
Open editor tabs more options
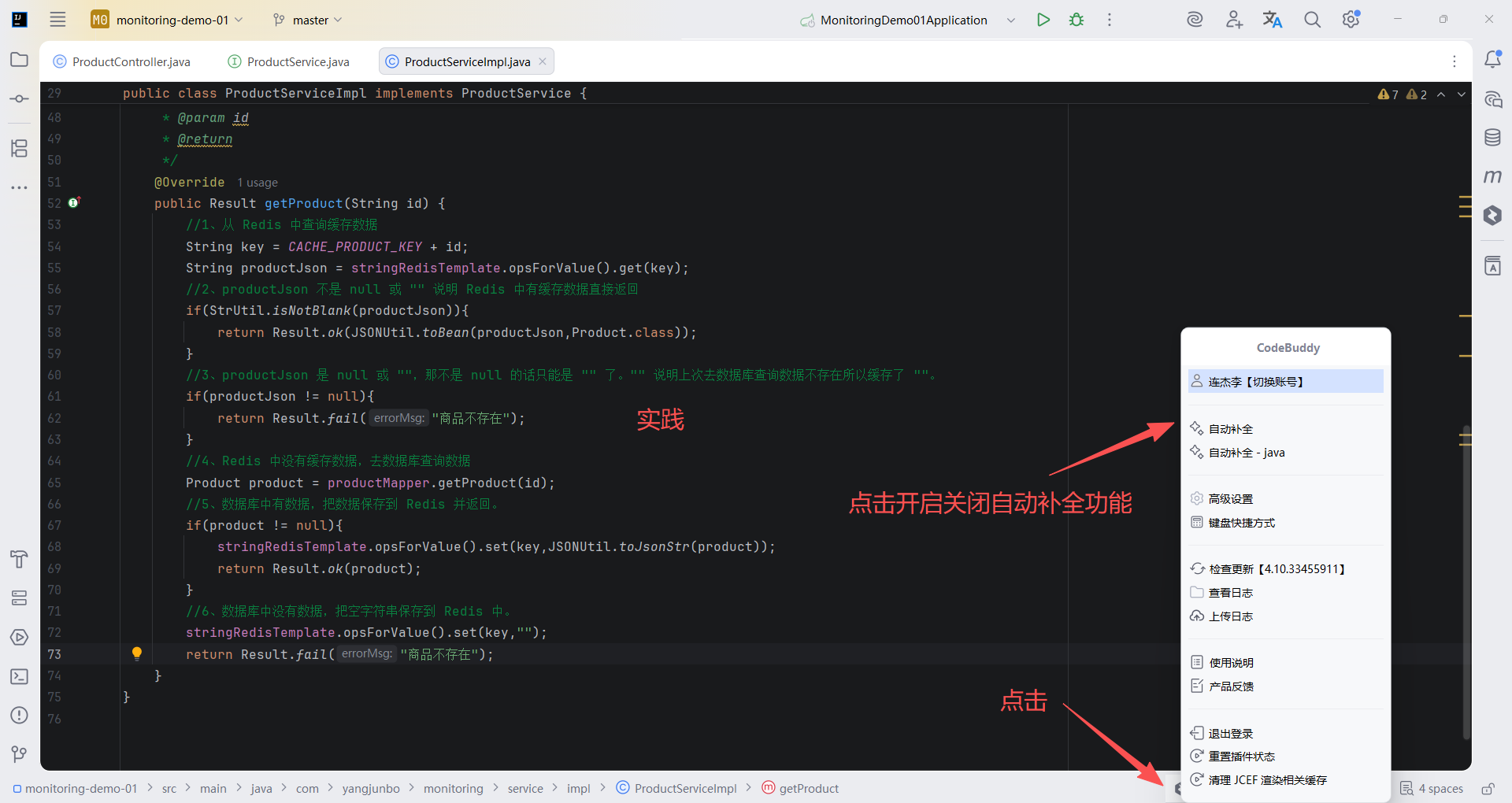click(x=1455, y=61)
